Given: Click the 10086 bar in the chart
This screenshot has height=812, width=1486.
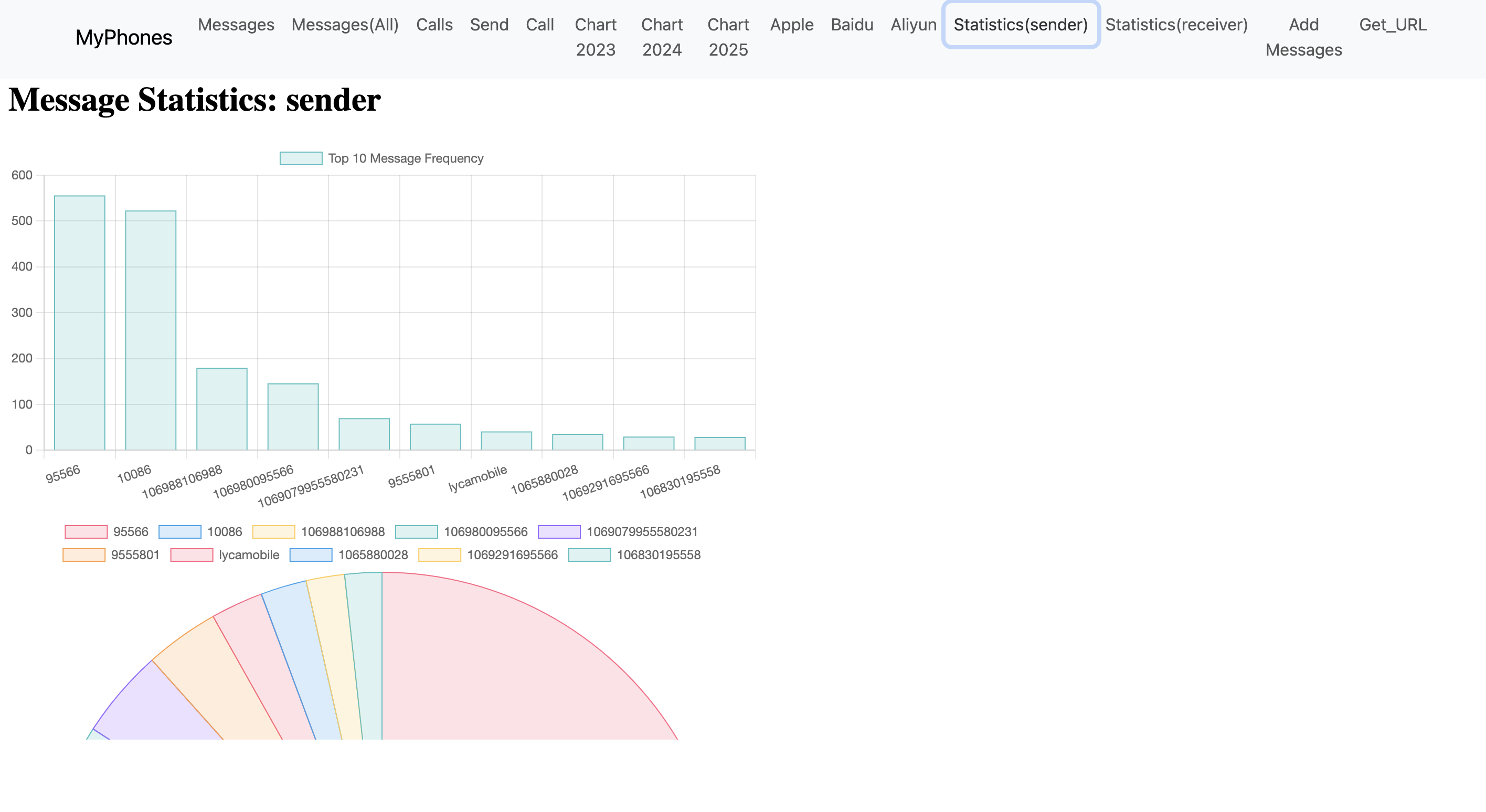Looking at the screenshot, I should tap(151, 330).
